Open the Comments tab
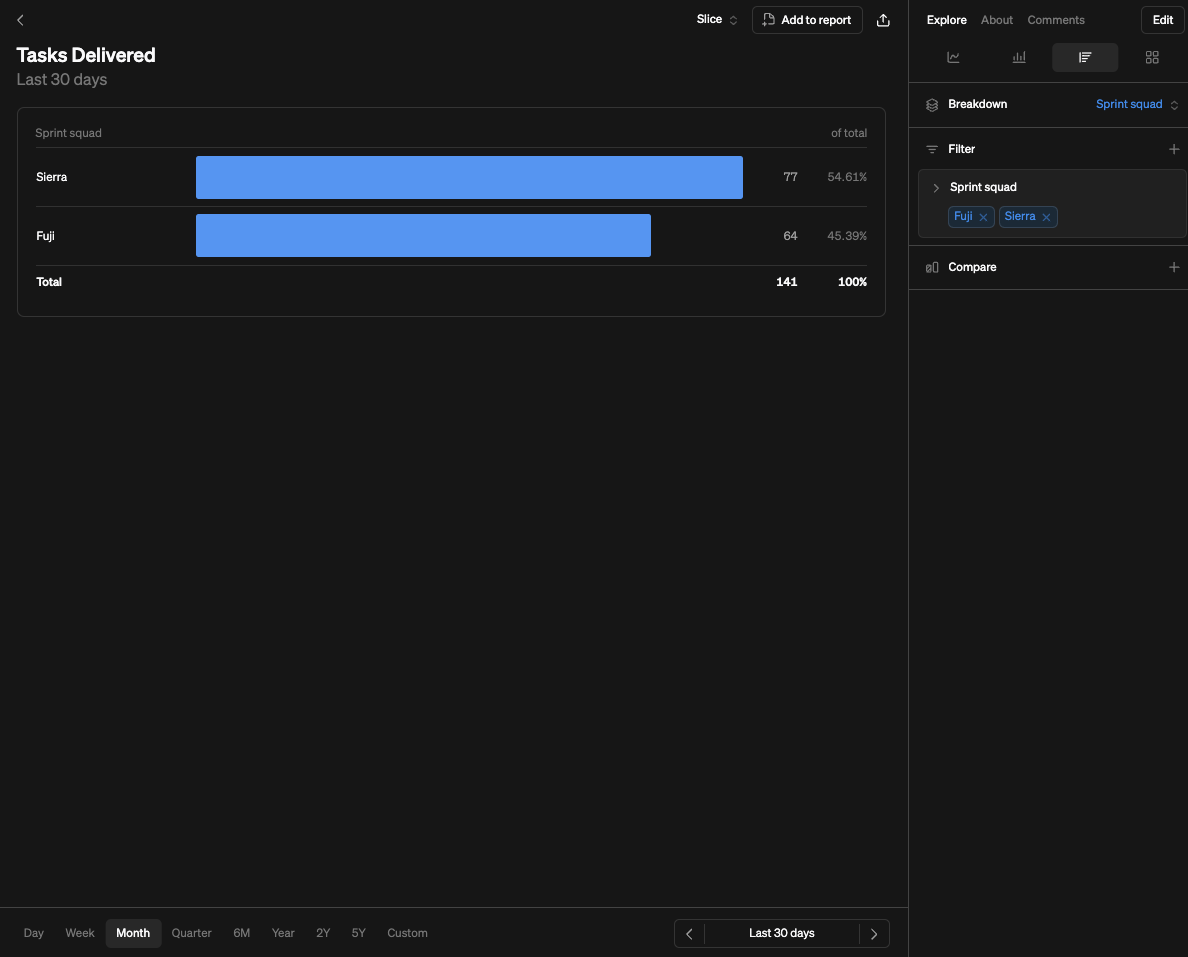1188x957 pixels. [x=1055, y=20]
